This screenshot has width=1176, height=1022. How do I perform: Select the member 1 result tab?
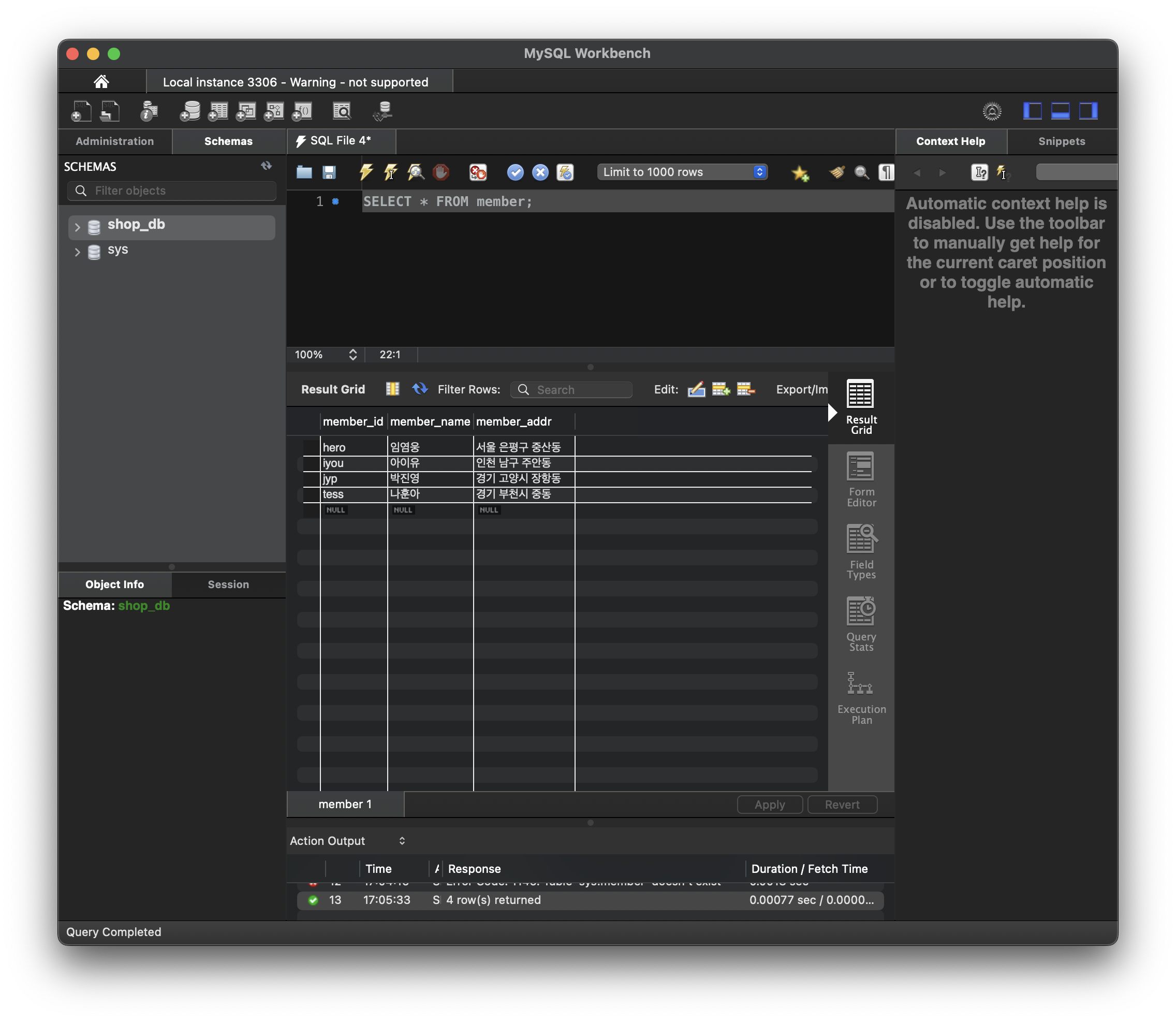[x=345, y=804]
